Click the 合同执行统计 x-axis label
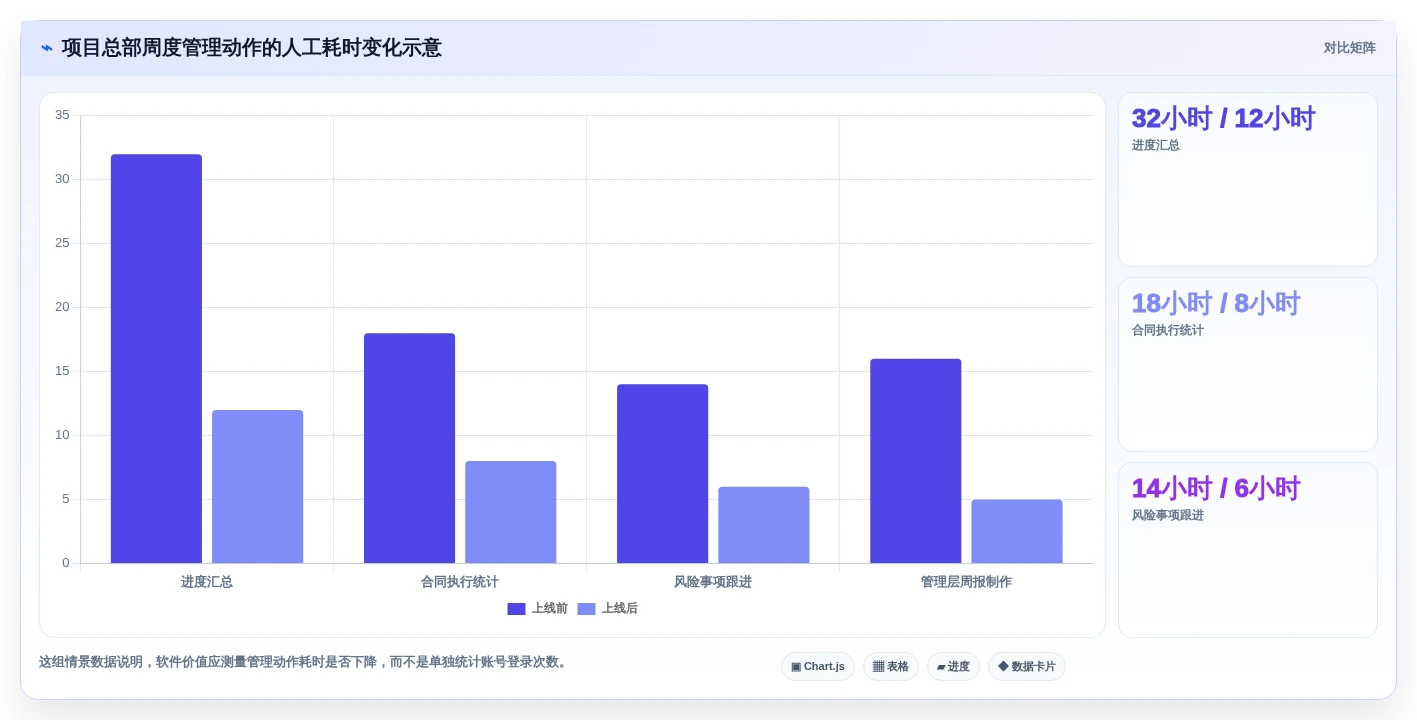1417x720 pixels. pyautogui.click(x=460, y=582)
